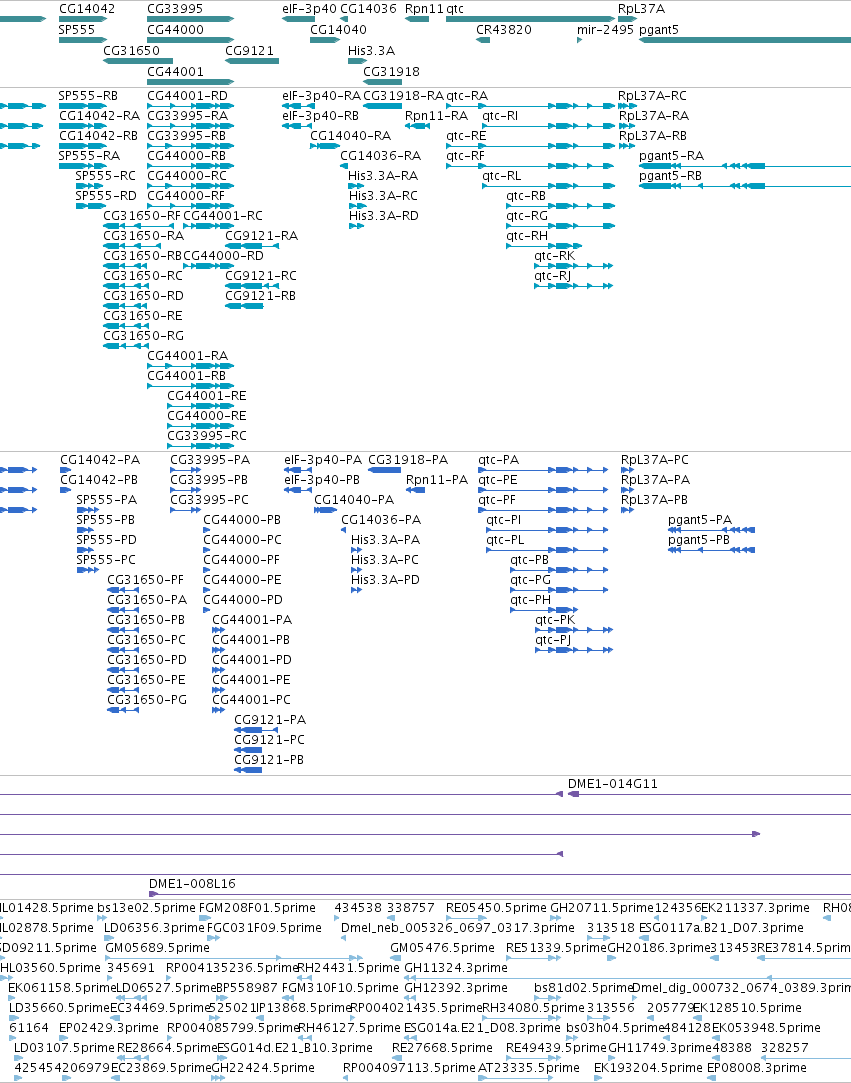Click EST RE27668.5prime

coord(442,1048)
